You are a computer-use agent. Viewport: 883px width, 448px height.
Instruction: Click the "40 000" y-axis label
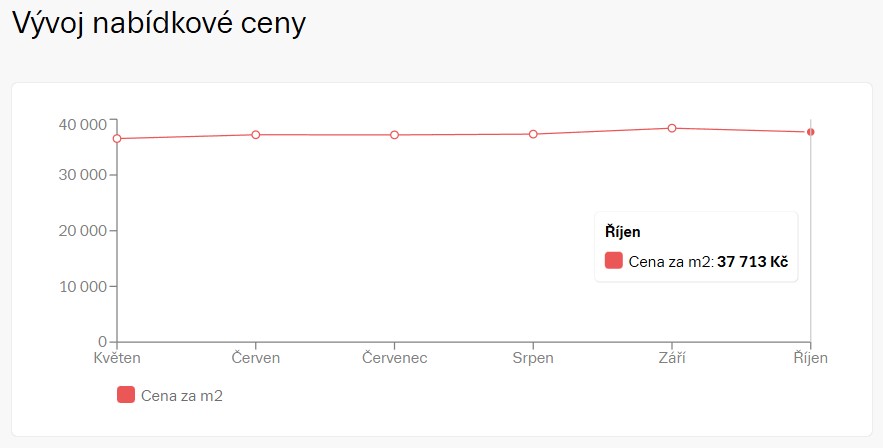83,124
